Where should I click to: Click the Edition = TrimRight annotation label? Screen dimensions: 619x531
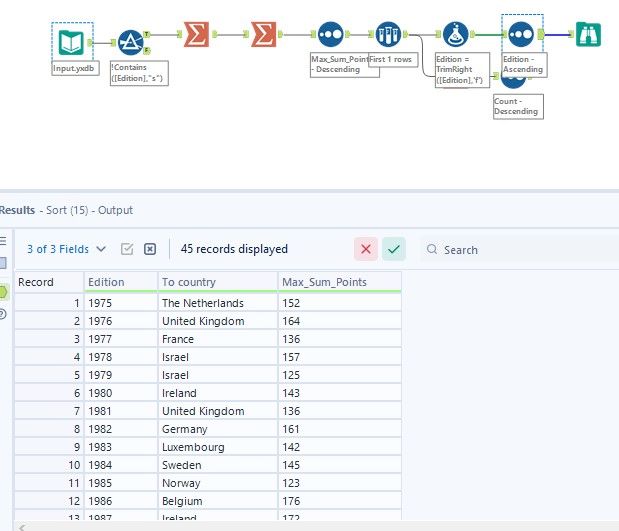[x=462, y=69]
